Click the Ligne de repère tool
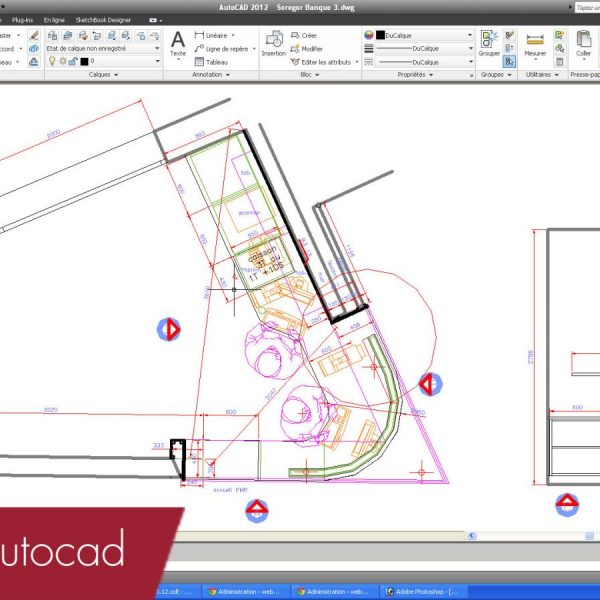Viewport: 600px width, 600px height. (x=224, y=48)
